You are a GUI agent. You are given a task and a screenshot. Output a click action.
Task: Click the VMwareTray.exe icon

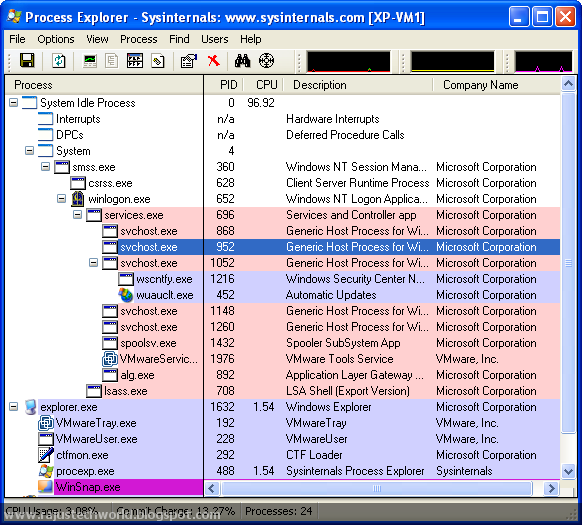pos(46,423)
